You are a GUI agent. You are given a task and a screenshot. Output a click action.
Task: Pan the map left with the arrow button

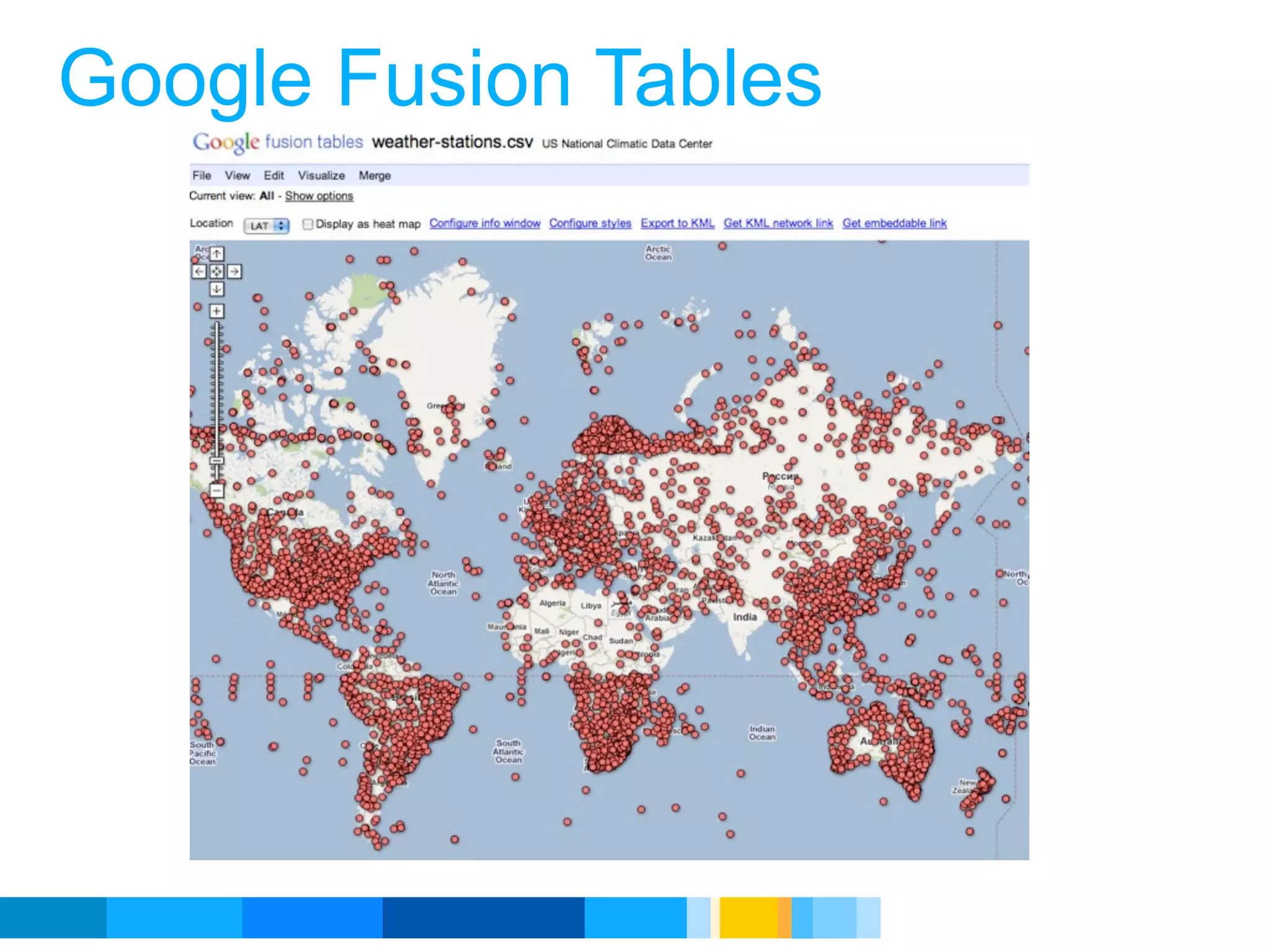pos(199,271)
